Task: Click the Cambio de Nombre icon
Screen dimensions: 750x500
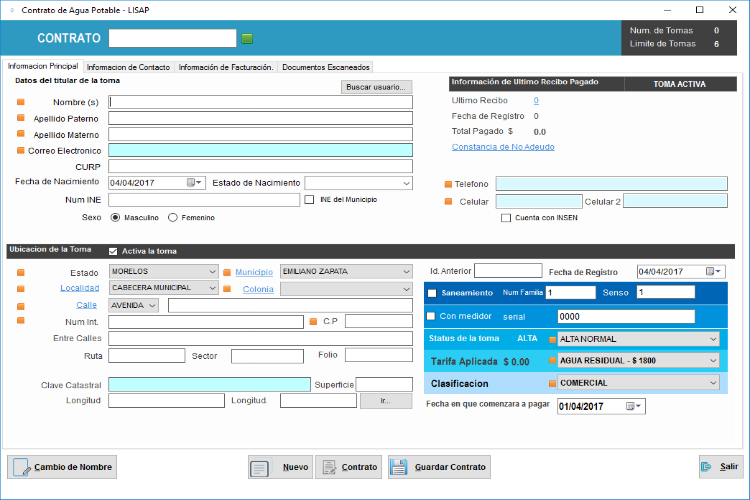Action: point(20,467)
